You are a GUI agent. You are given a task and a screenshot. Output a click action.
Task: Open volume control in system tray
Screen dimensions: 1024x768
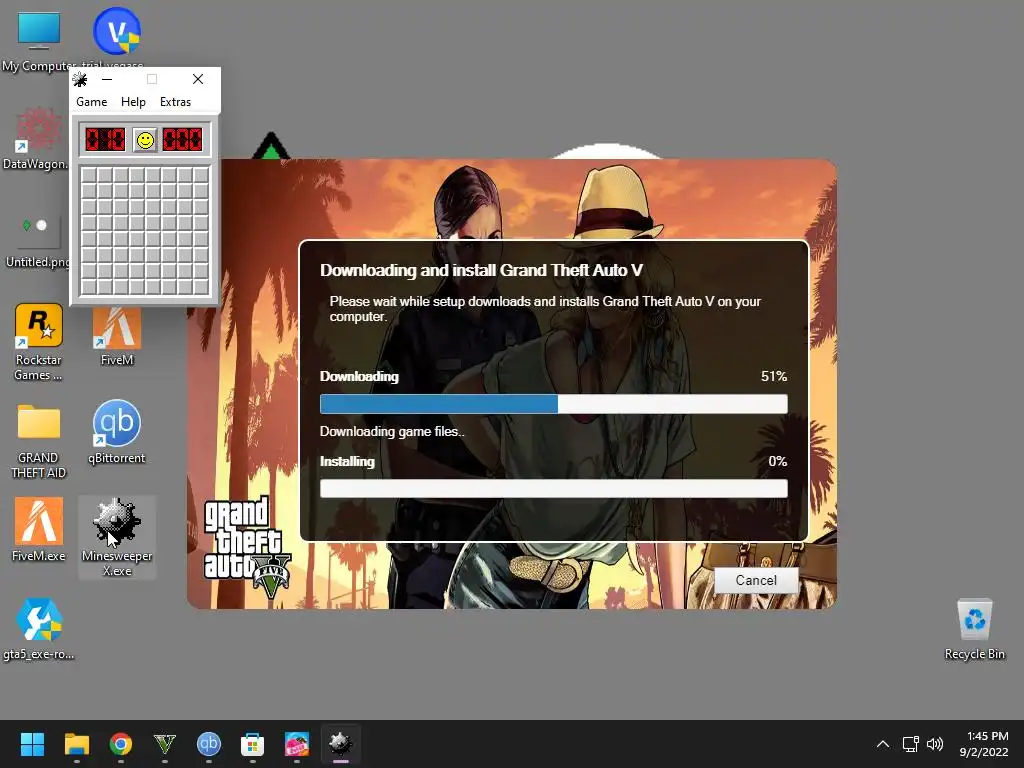tap(935, 744)
